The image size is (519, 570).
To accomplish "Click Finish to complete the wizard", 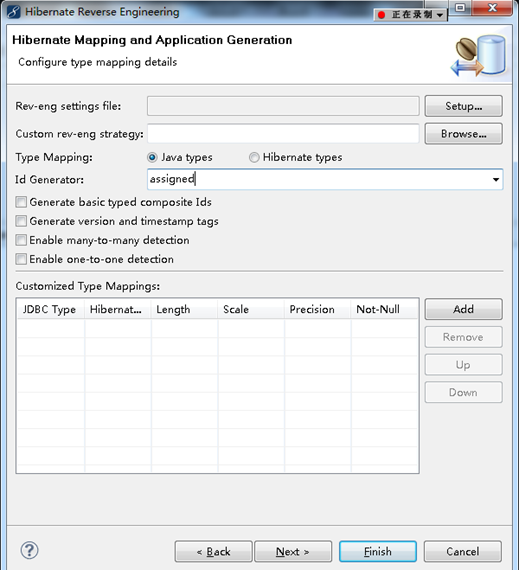I will pyautogui.click(x=378, y=551).
